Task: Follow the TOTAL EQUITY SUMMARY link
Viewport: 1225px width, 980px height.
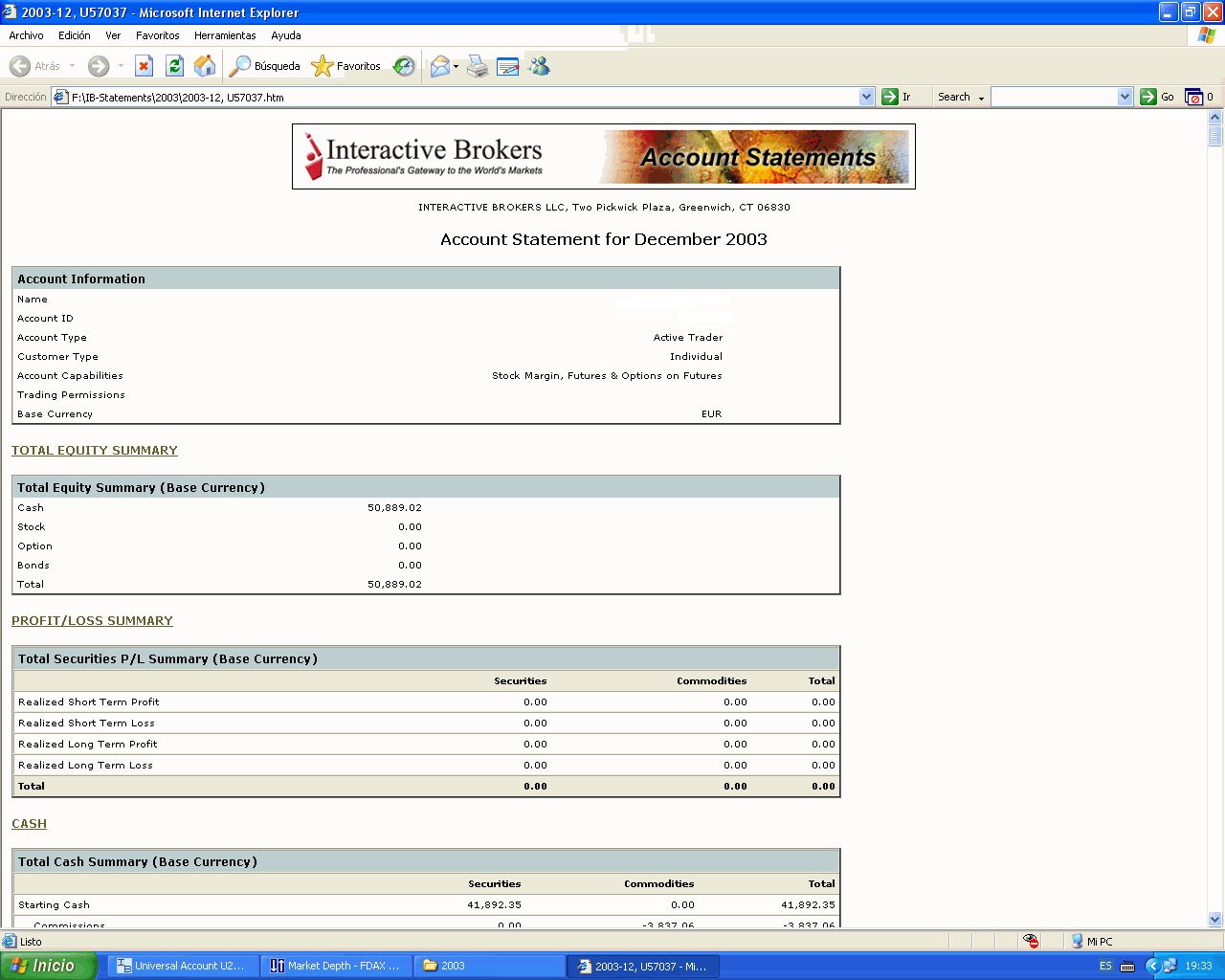Action: pyautogui.click(x=95, y=451)
